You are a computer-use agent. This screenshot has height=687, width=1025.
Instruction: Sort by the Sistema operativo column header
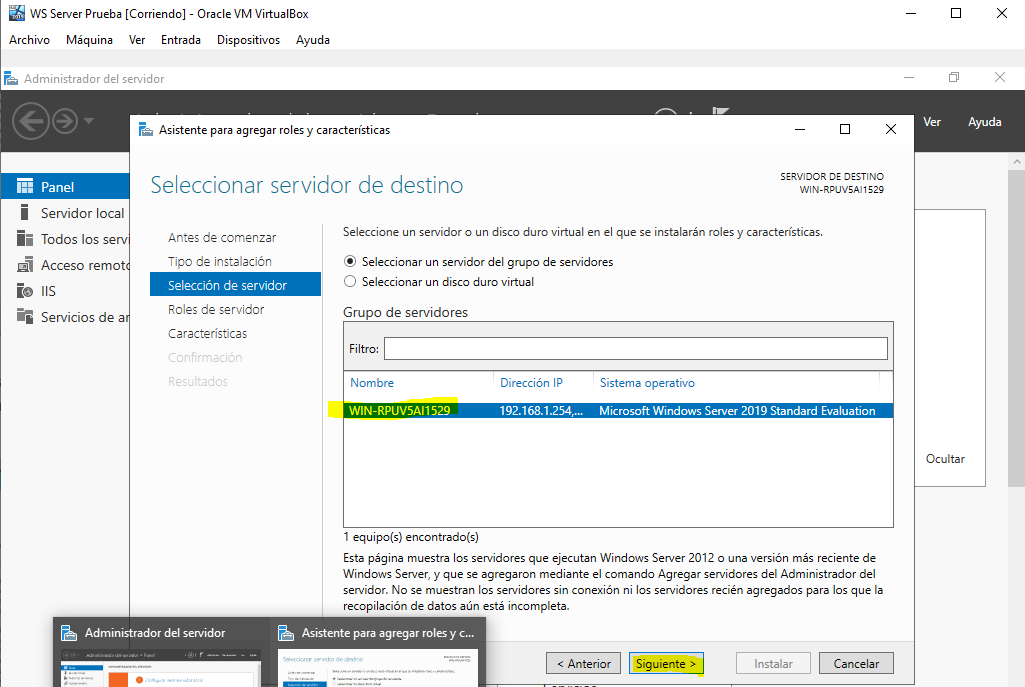tap(647, 383)
